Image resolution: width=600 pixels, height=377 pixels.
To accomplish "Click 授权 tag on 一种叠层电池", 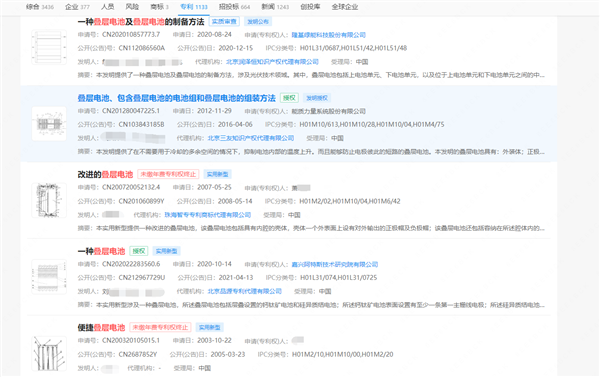I will pyautogui.click(x=139, y=251).
